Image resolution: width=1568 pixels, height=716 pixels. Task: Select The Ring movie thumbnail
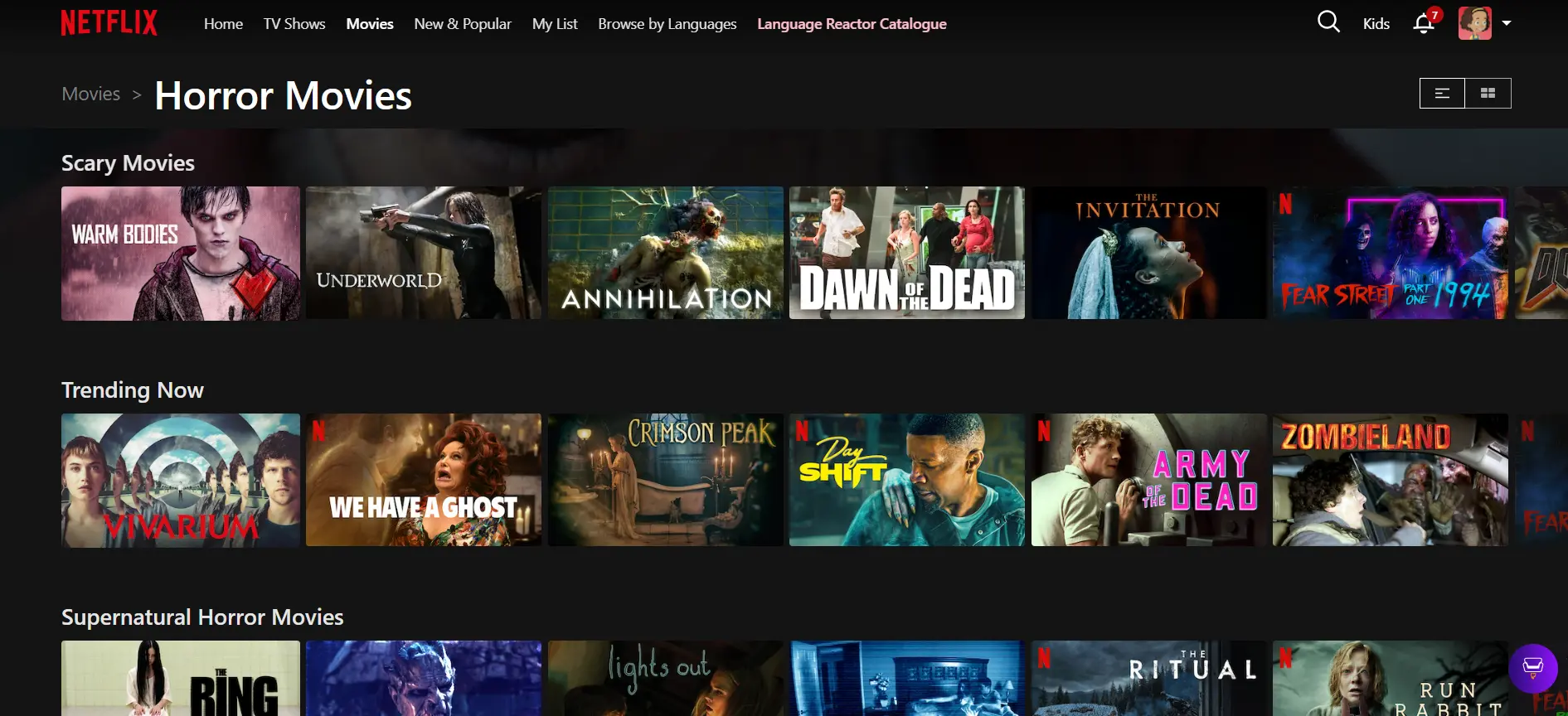click(x=181, y=678)
